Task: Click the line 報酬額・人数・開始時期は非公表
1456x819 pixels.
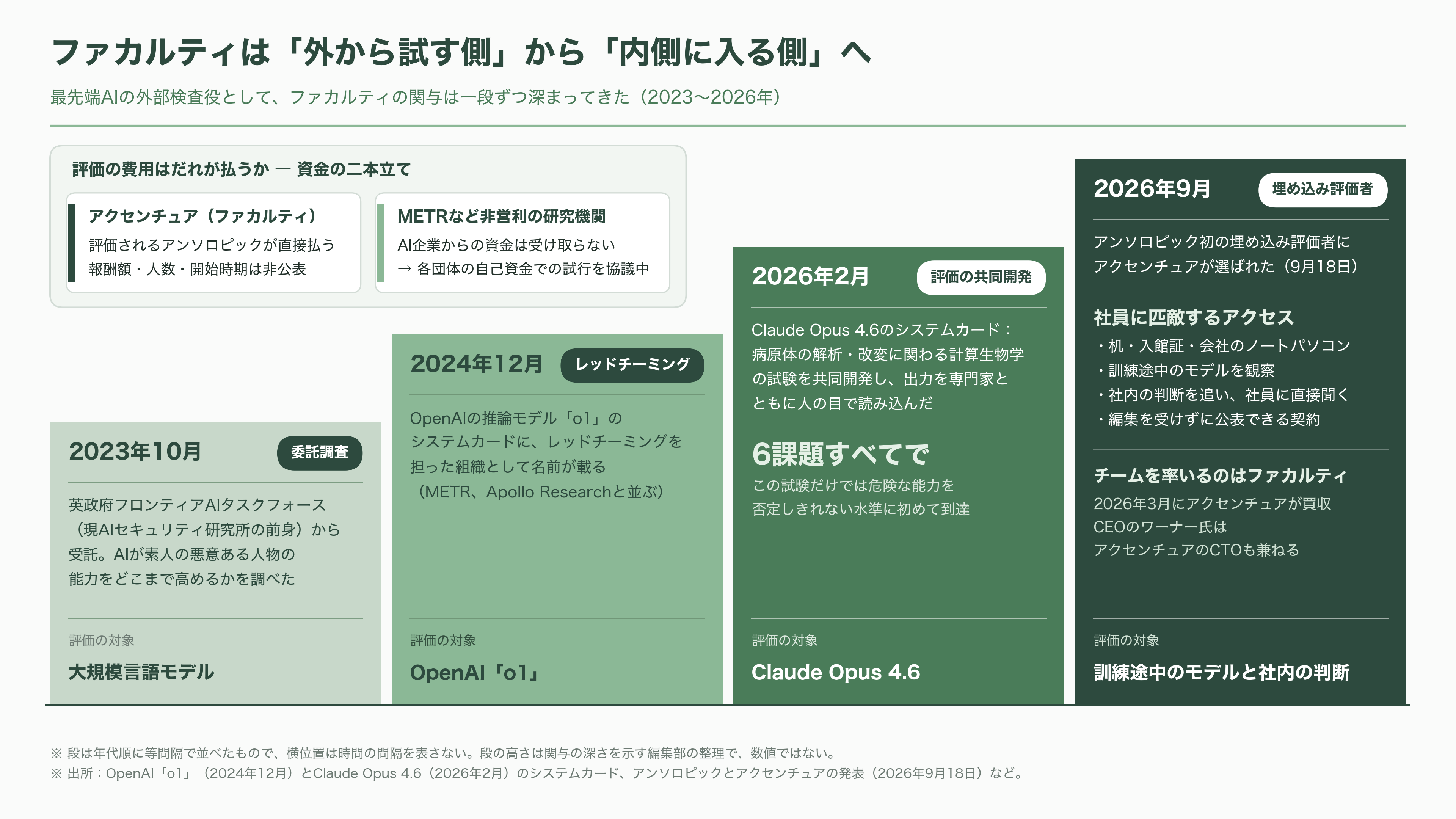Action: 197,268
